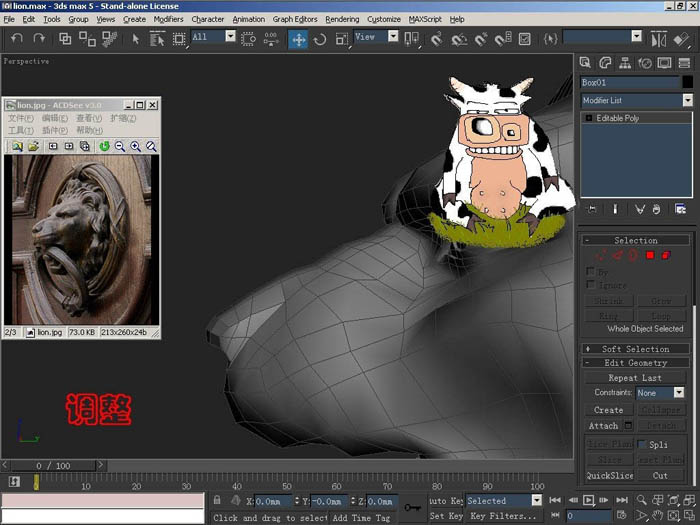Click the QuickSlice button

click(x=609, y=475)
